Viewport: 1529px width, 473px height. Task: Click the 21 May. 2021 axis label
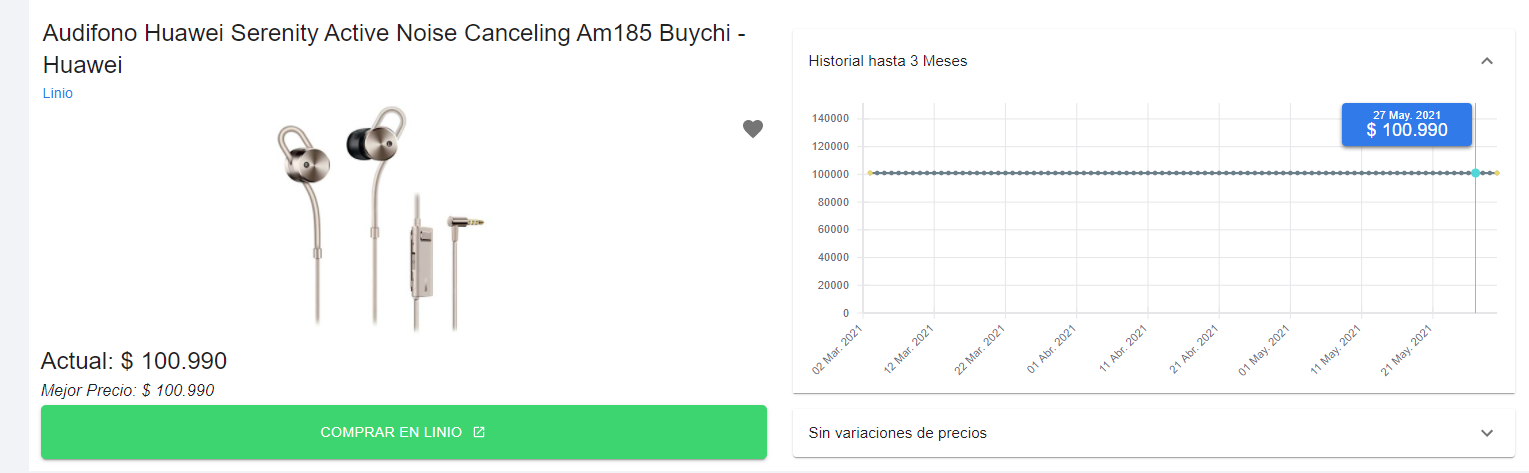pyautogui.click(x=1408, y=349)
